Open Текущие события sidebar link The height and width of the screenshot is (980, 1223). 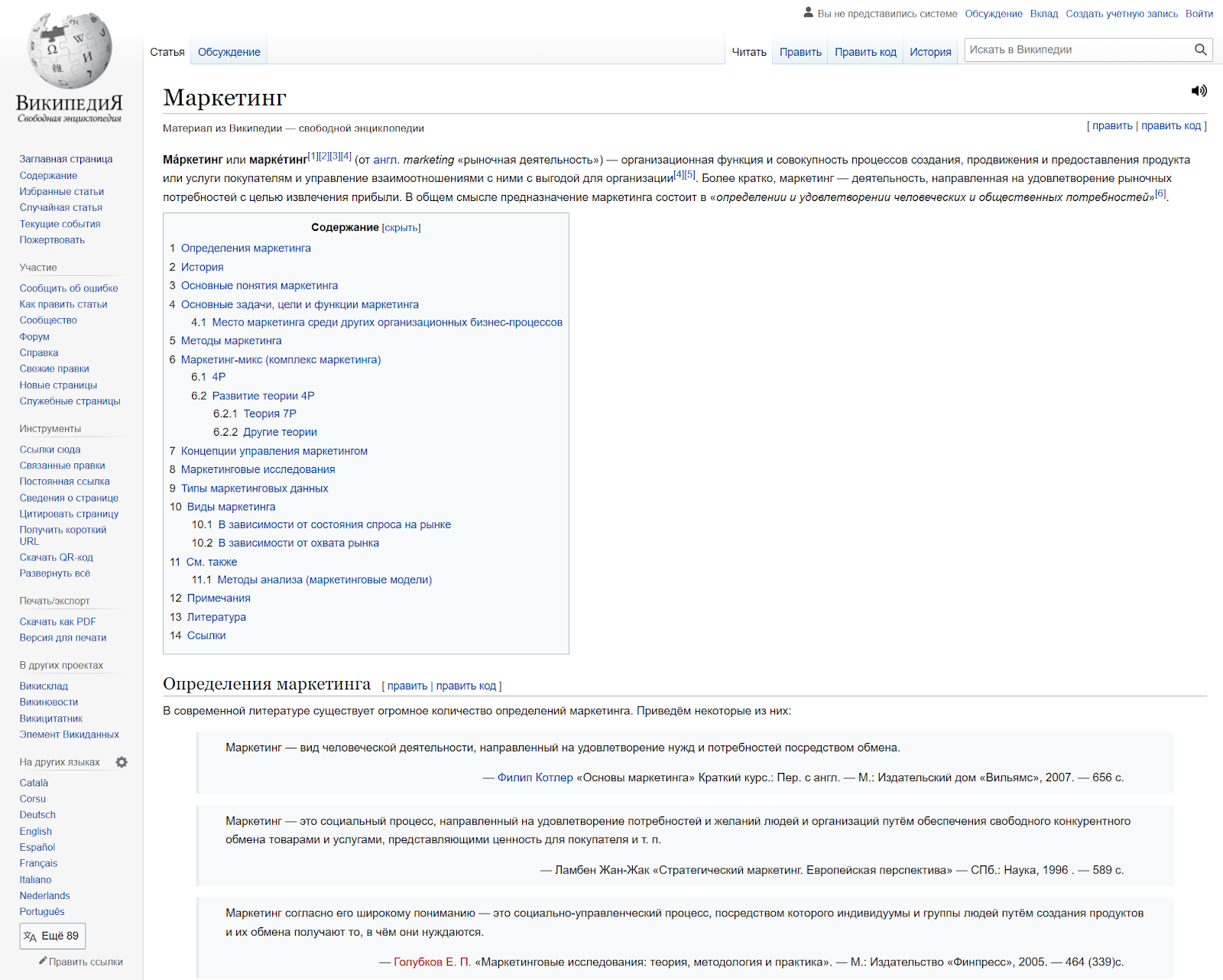(60, 224)
